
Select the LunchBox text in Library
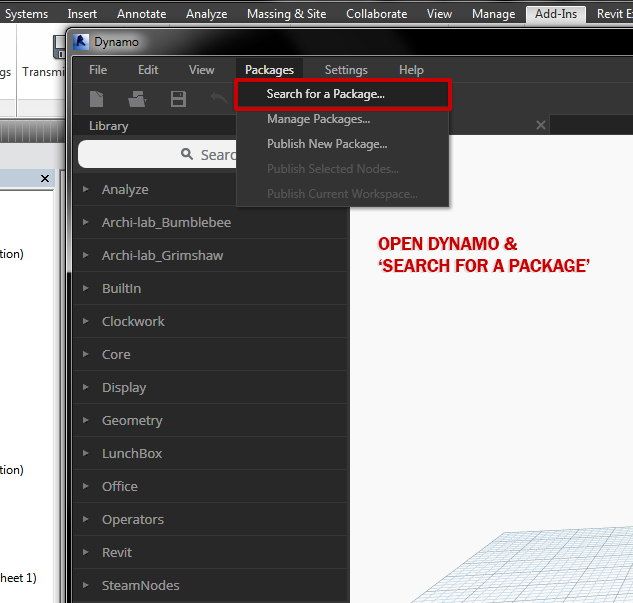[132, 453]
